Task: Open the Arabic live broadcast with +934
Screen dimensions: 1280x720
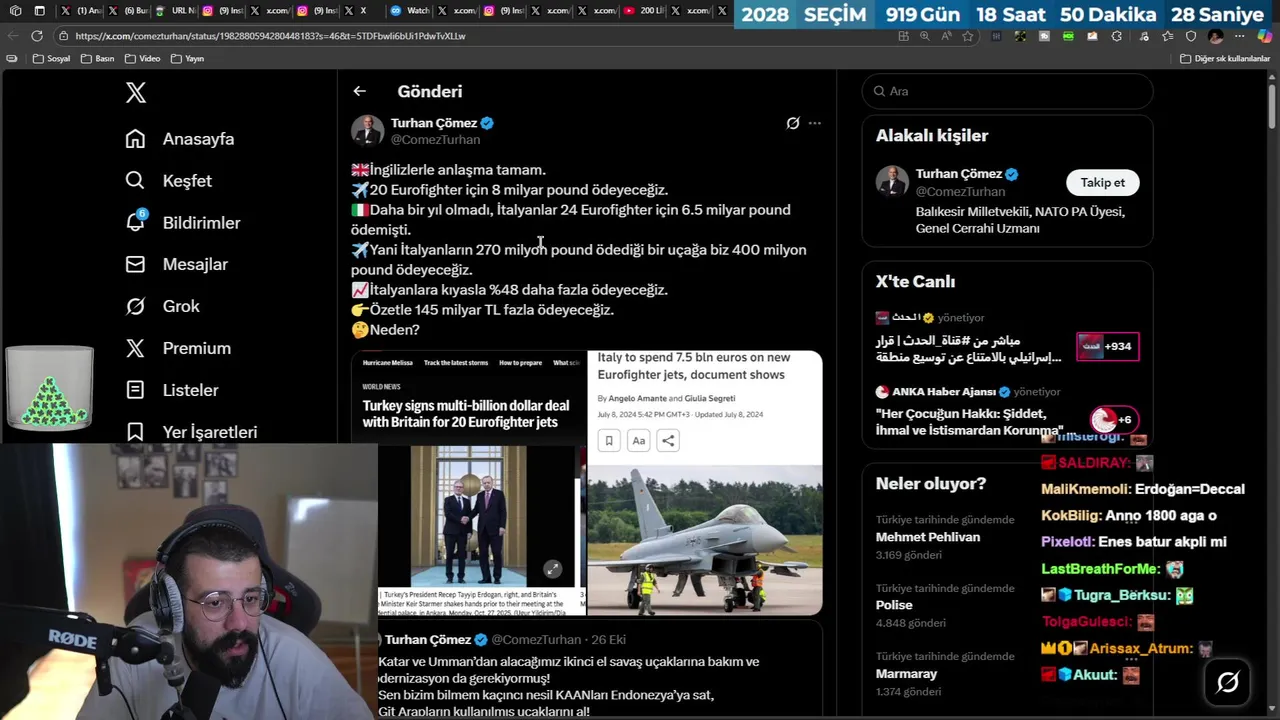Action: (x=1007, y=337)
